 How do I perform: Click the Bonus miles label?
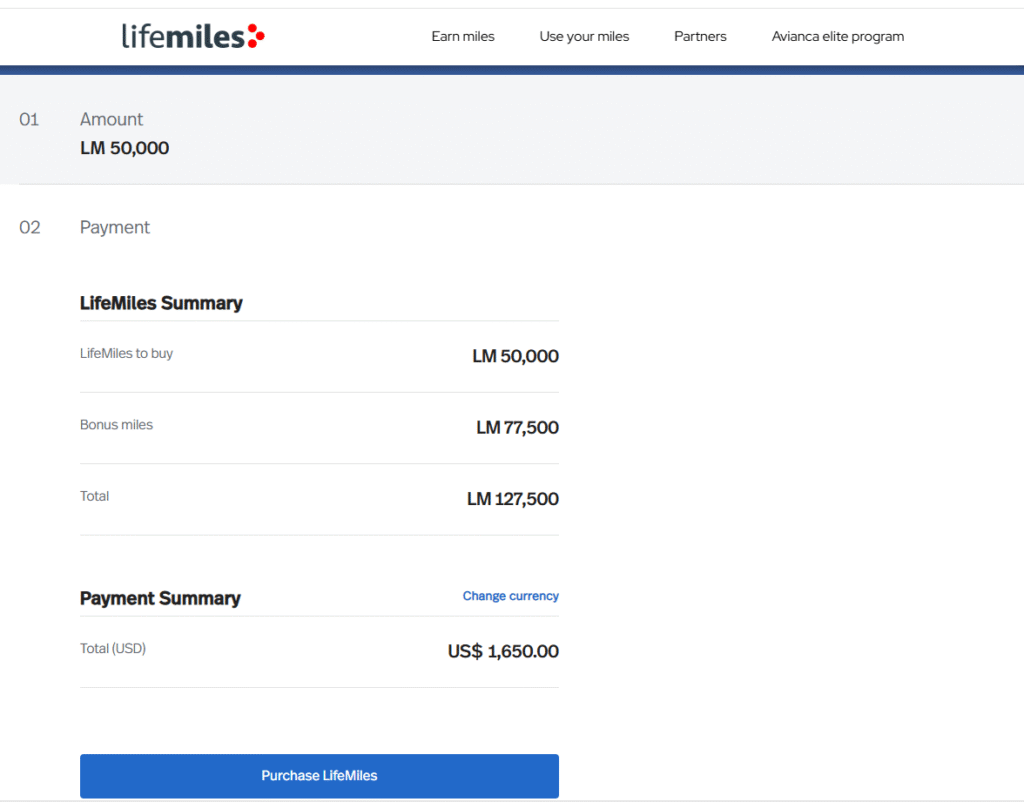click(x=116, y=425)
